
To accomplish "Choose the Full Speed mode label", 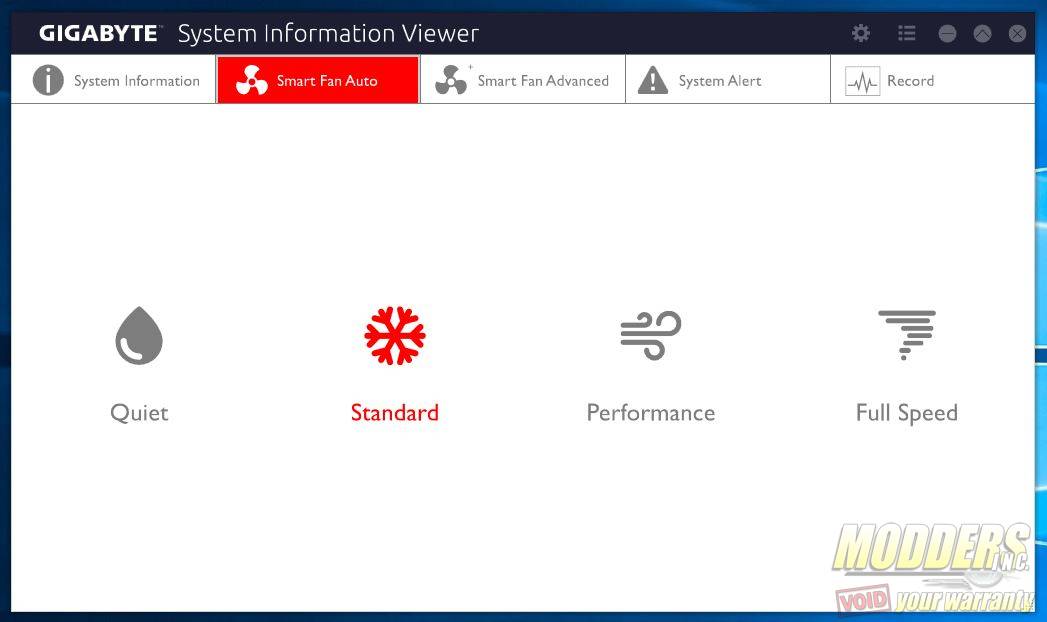I will click(x=907, y=413).
